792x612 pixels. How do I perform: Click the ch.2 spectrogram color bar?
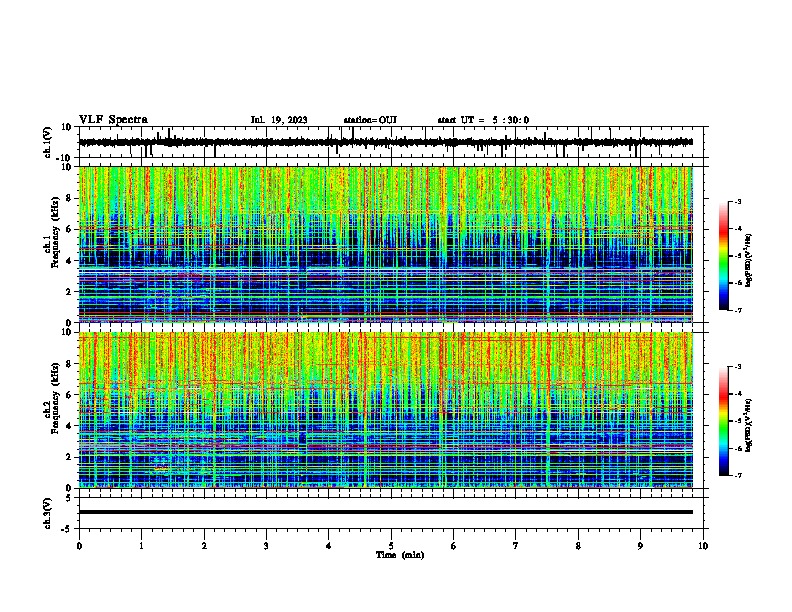[x=723, y=421]
